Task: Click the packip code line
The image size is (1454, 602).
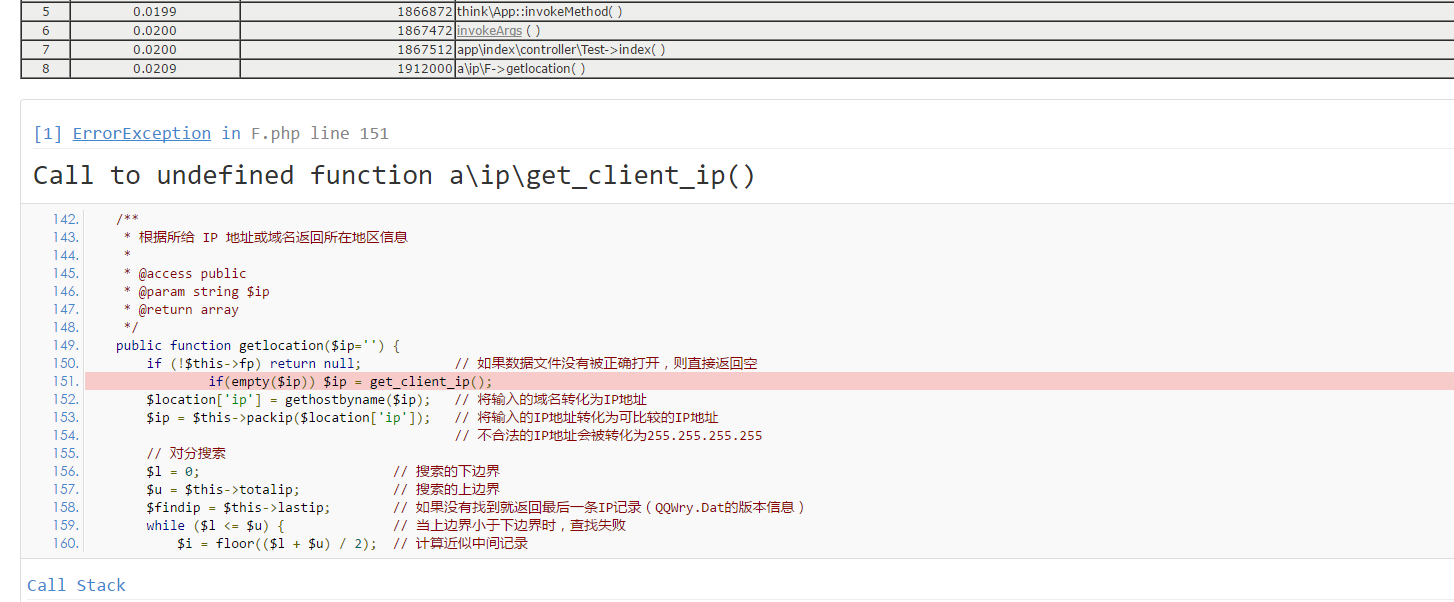Action: tap(288, 417)
